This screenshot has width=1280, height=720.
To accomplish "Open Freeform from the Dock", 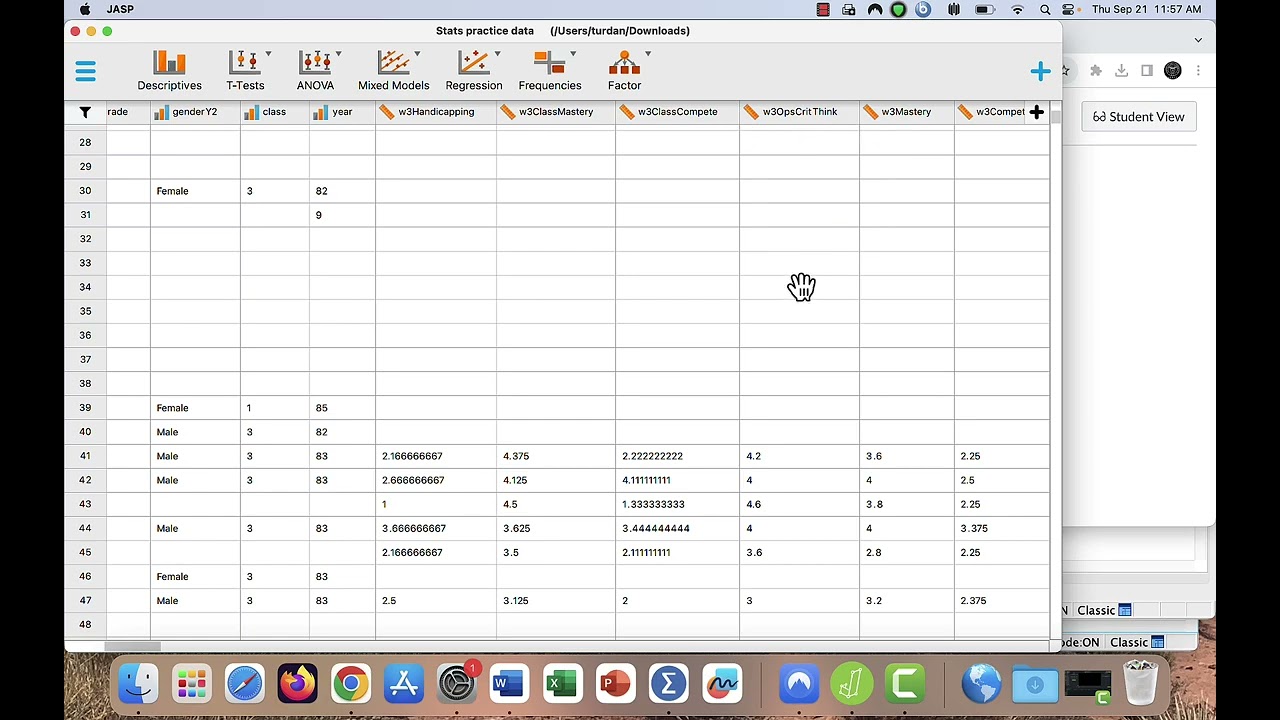I will 721,684.
